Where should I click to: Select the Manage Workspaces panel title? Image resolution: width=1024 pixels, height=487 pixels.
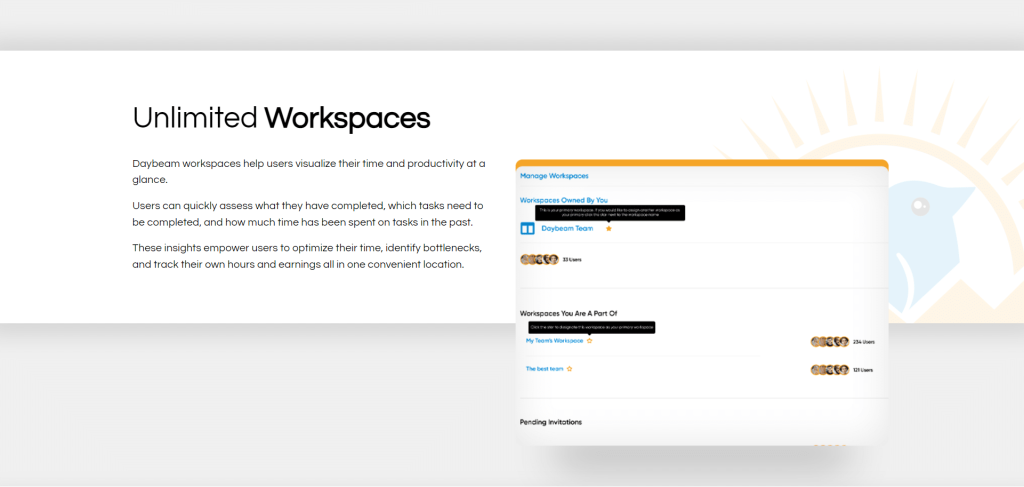tap(554, 176)
